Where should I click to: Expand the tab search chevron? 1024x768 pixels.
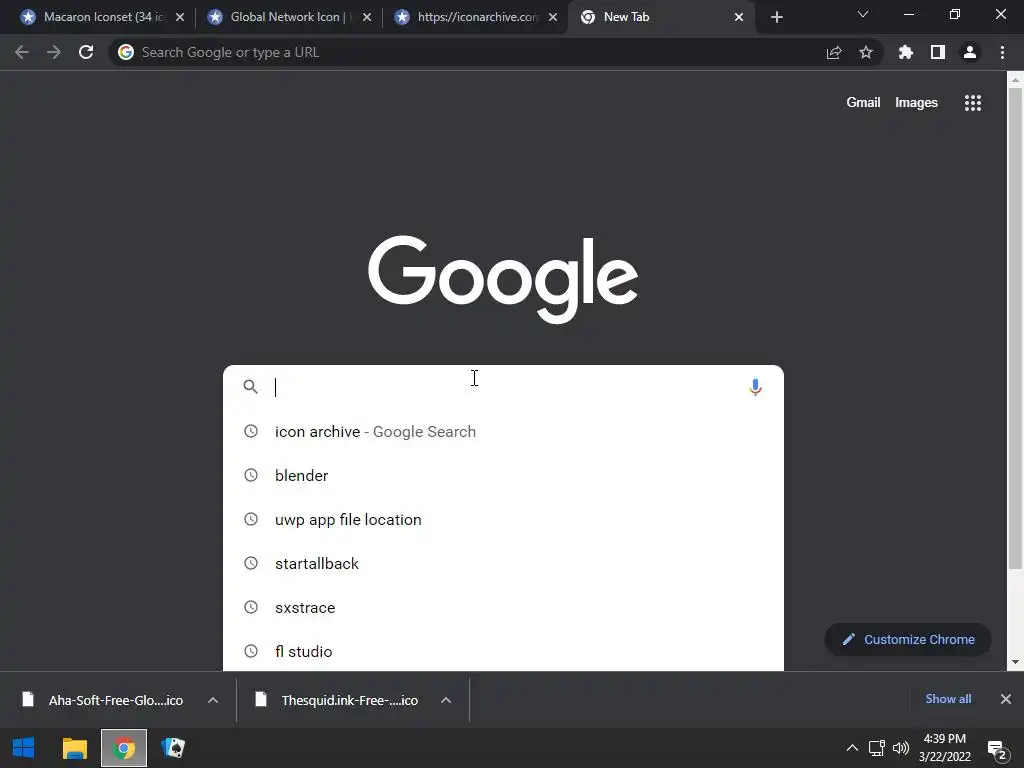tap(863, 14)
